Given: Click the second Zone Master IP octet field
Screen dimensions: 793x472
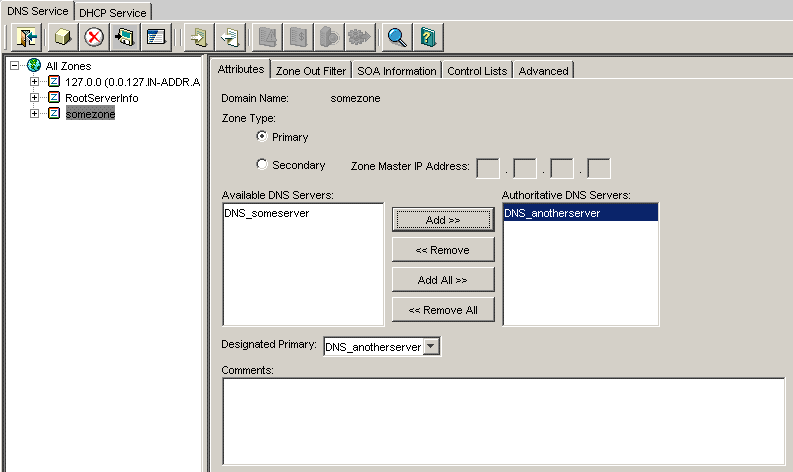Looking at the screenshot, I should coord(525,168).
